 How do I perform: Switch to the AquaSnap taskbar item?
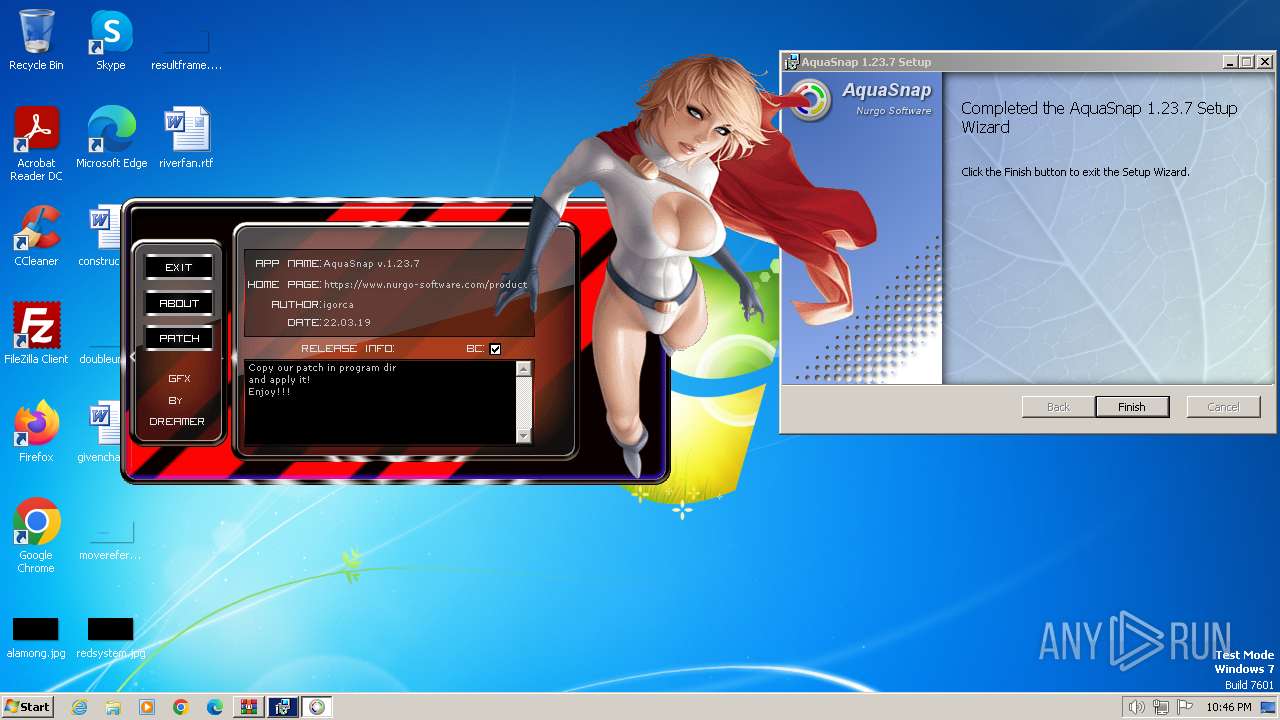317,707
